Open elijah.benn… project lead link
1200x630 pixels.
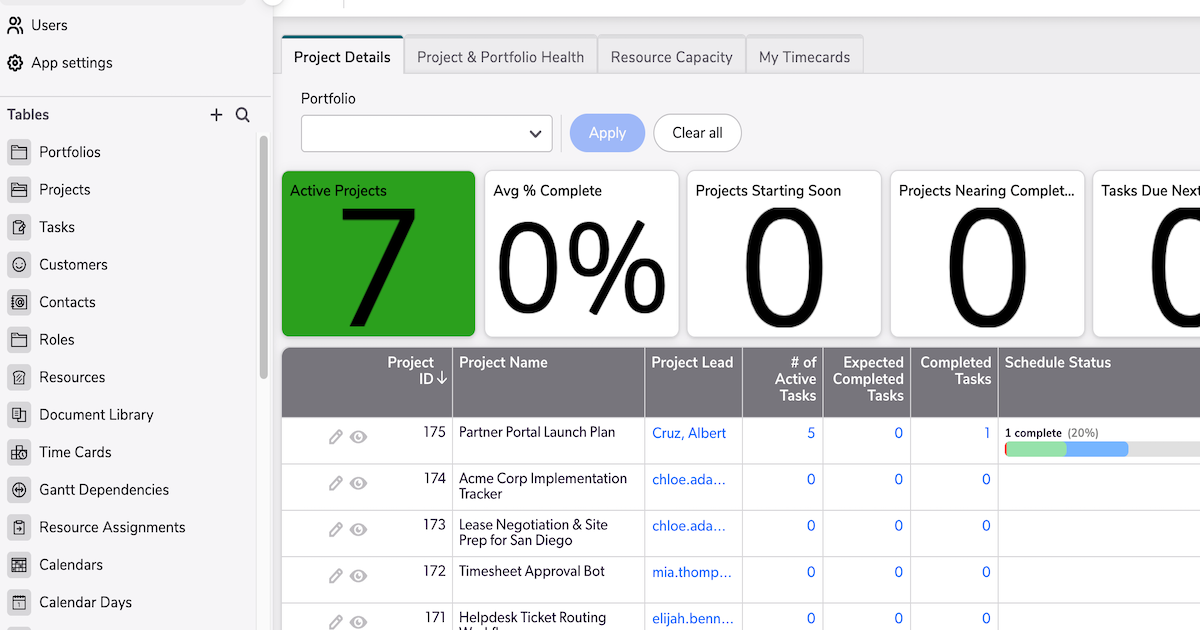[692, 618]
